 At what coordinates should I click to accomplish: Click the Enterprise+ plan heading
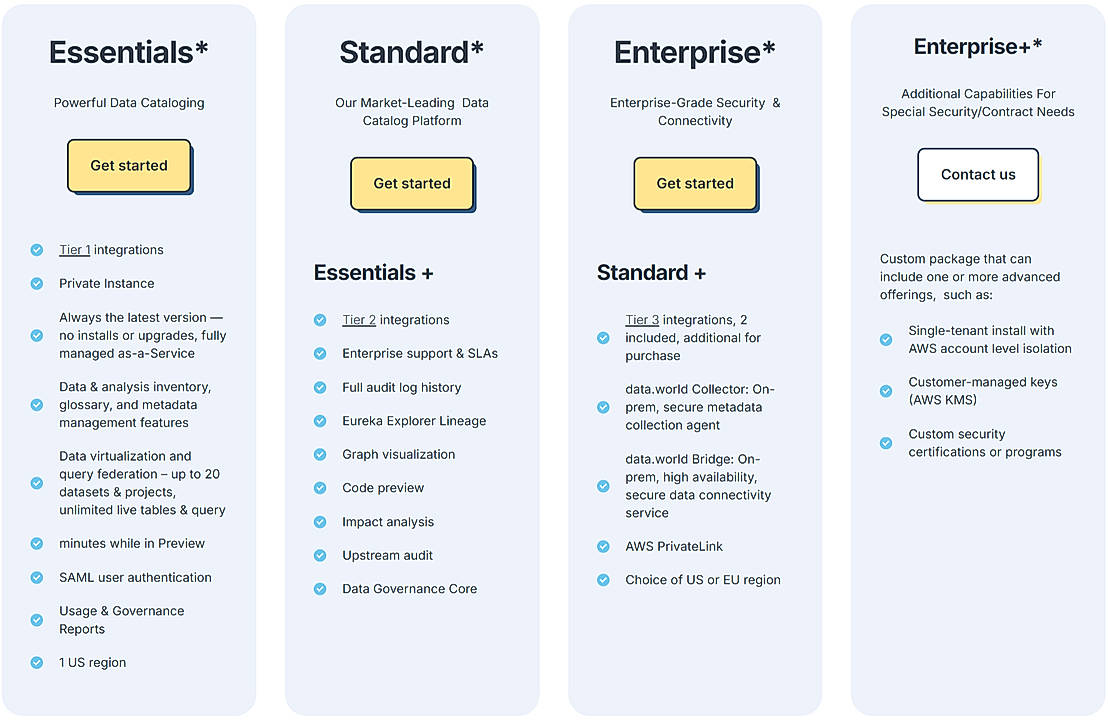(978, 47)
